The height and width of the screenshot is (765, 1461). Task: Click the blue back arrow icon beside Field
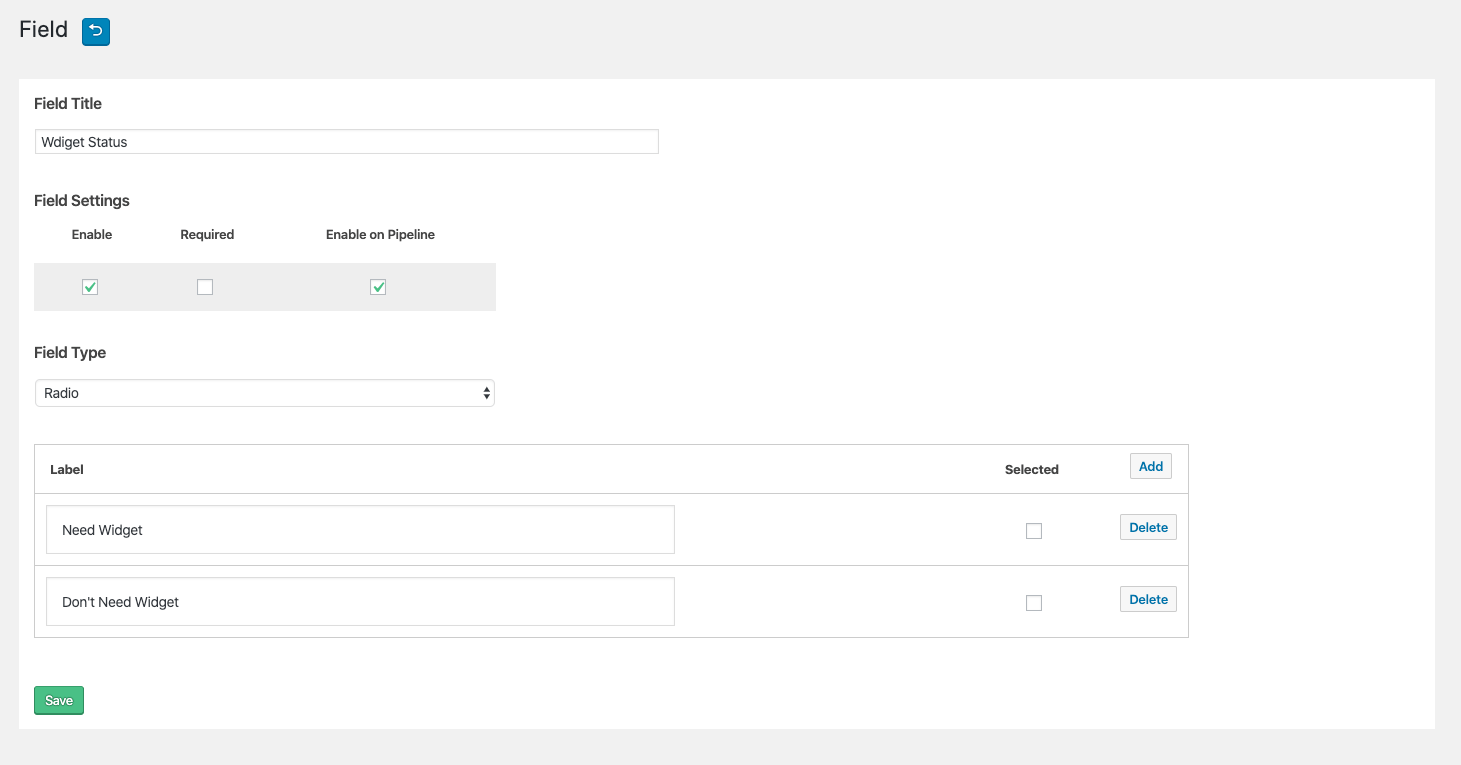[96, 32]
